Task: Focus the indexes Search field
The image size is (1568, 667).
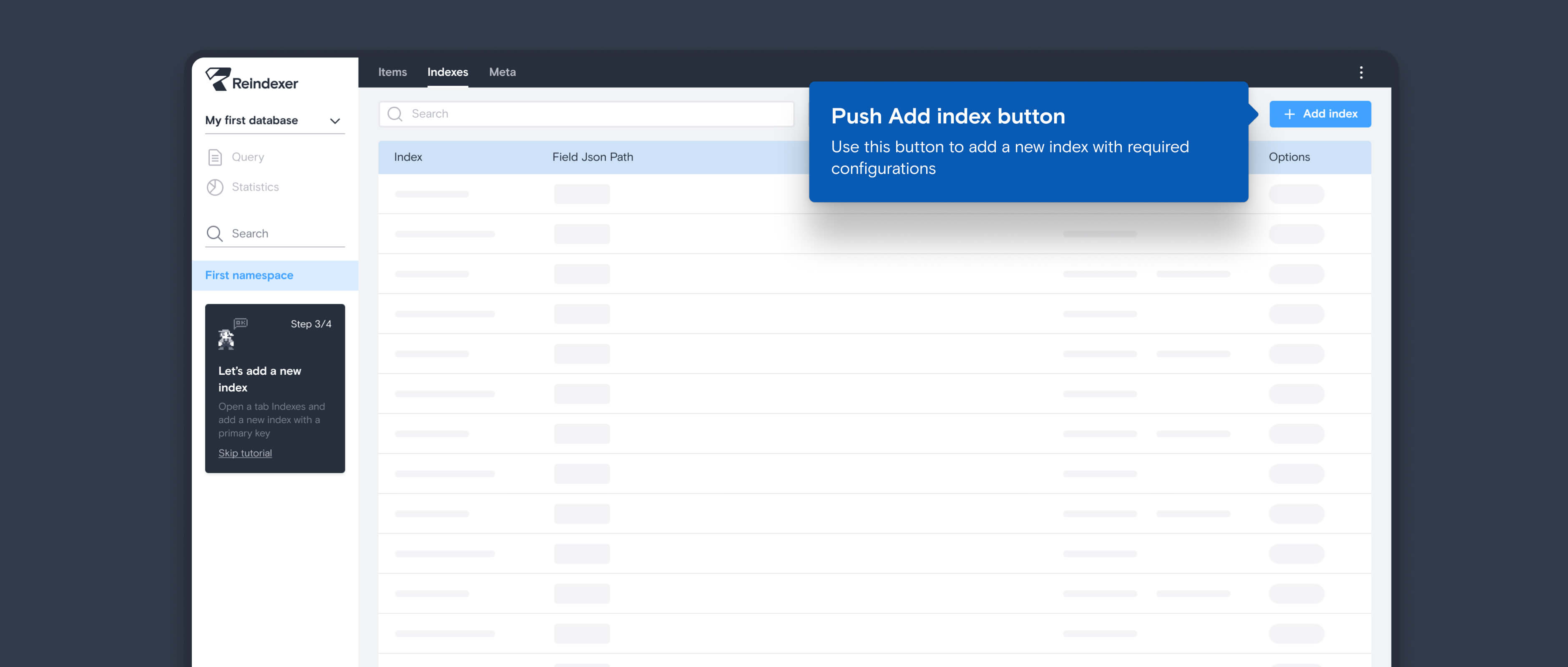Action: (x=586, y=114)
